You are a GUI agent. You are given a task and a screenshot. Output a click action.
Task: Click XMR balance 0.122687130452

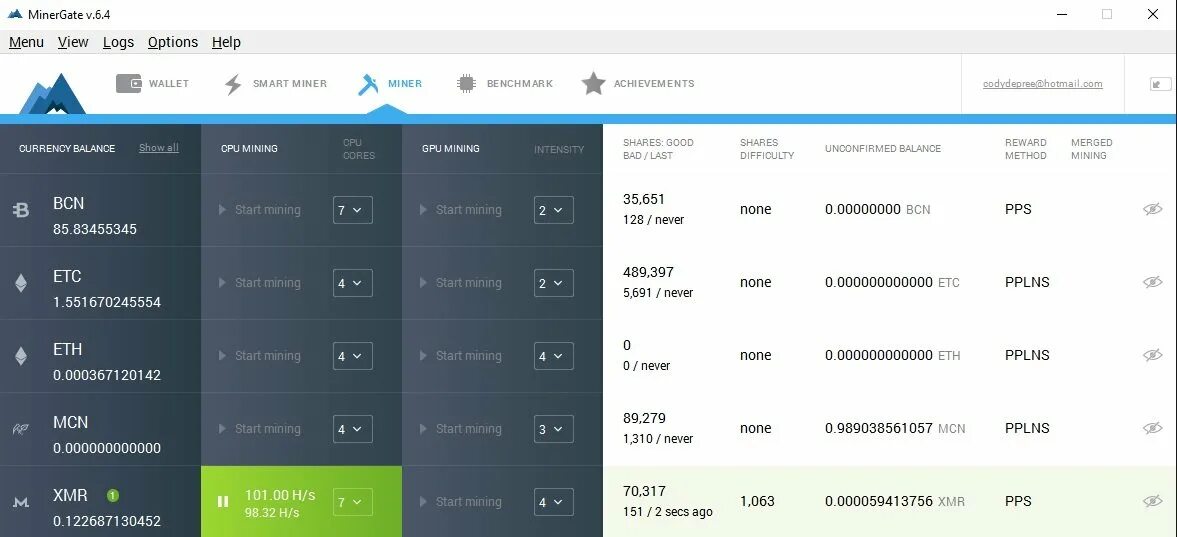point(107,520)
